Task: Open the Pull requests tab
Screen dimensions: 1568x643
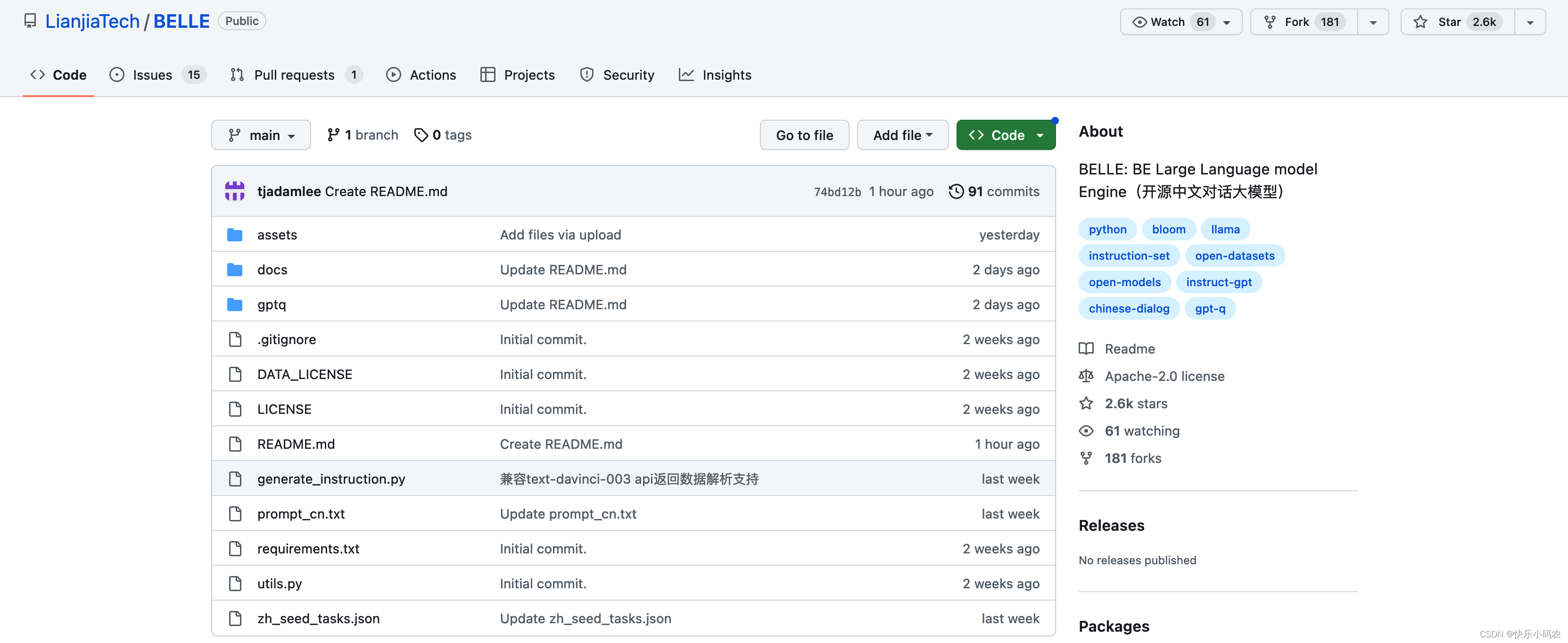Action: point(297,75)
